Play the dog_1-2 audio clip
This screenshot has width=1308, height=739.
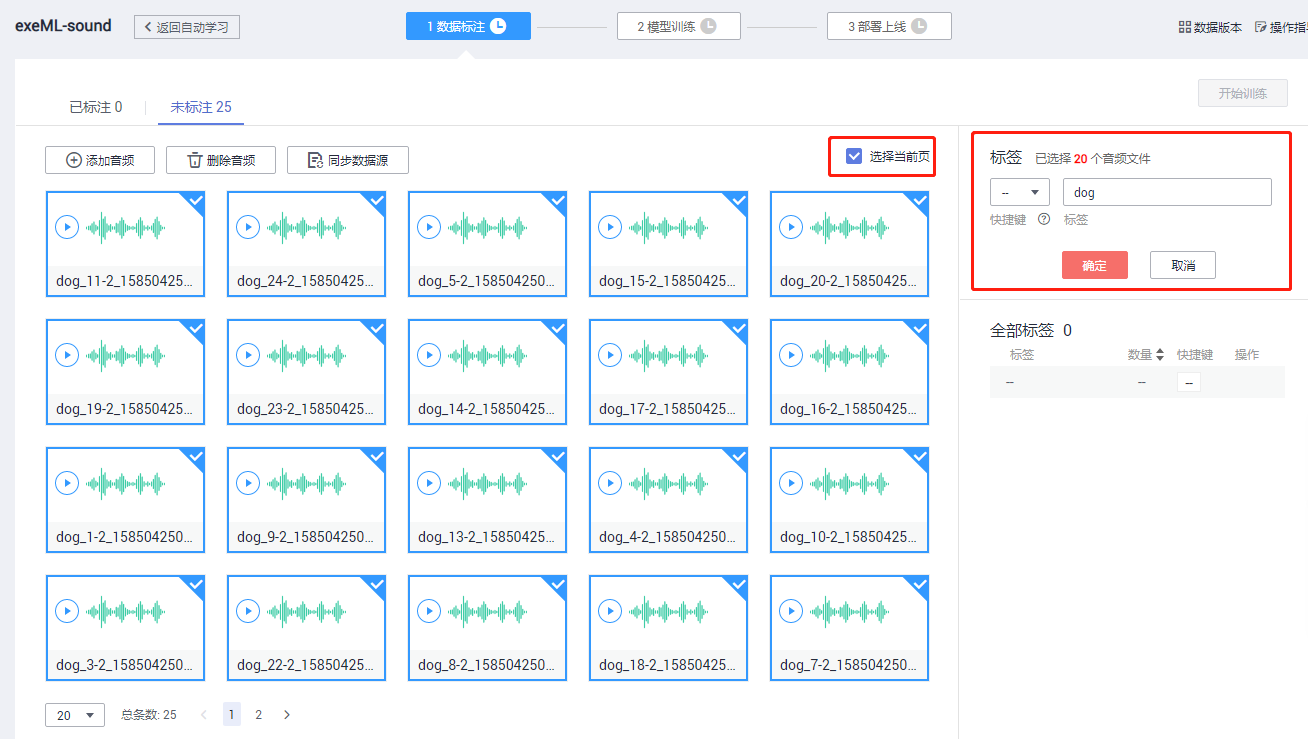pos(67,483)
